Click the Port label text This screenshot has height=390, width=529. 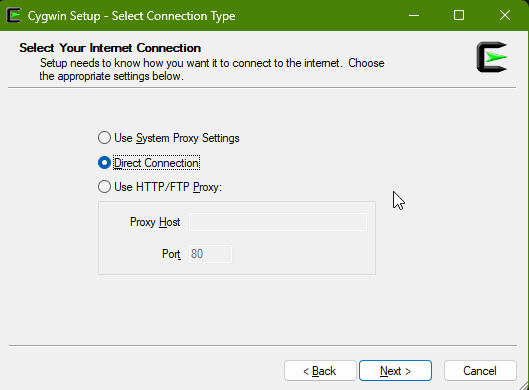[171, 254]
